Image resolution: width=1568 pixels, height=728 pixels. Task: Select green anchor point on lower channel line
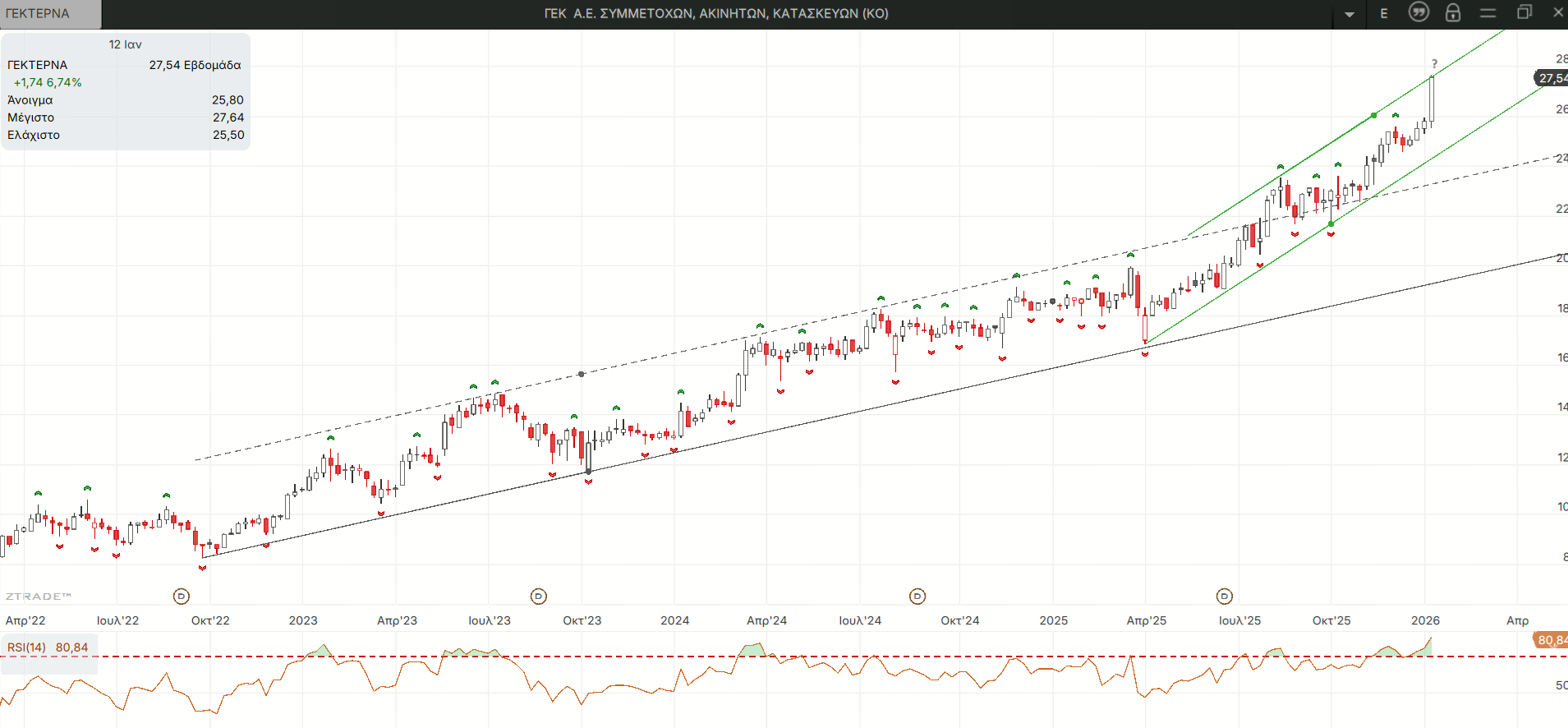pos(1331,223)
